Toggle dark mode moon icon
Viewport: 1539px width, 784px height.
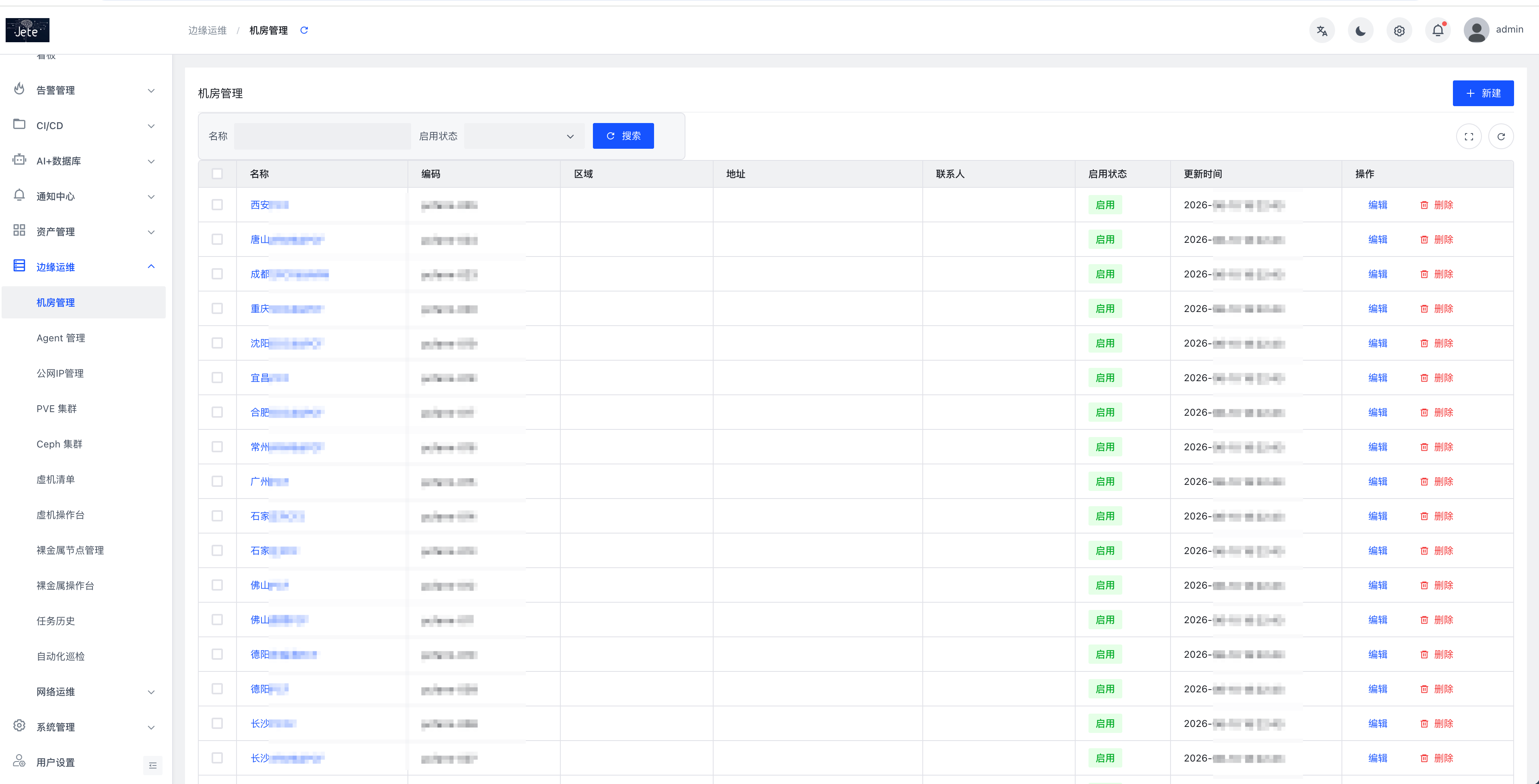1360,31
